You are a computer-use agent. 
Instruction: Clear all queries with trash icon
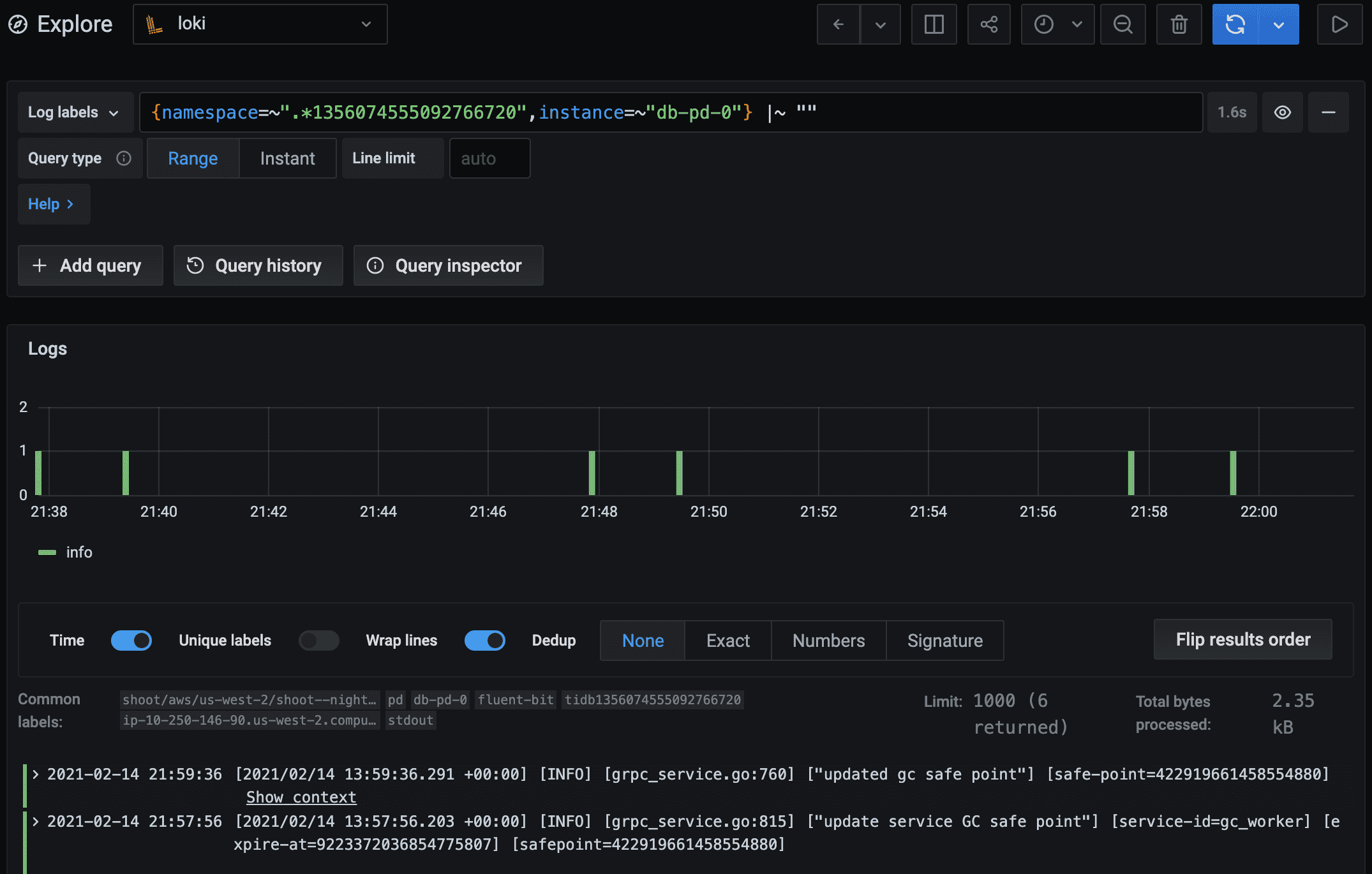pyautogui.click(x=1179, y=24)
